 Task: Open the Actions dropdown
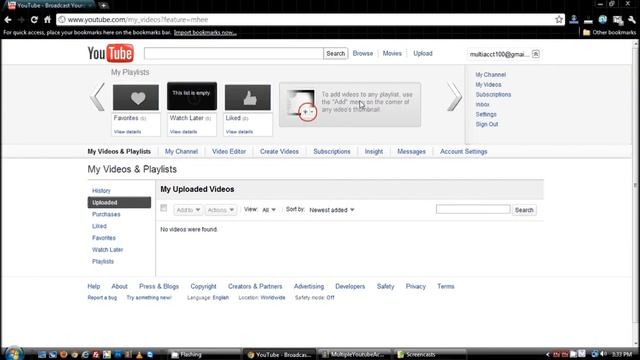point(220,210)
